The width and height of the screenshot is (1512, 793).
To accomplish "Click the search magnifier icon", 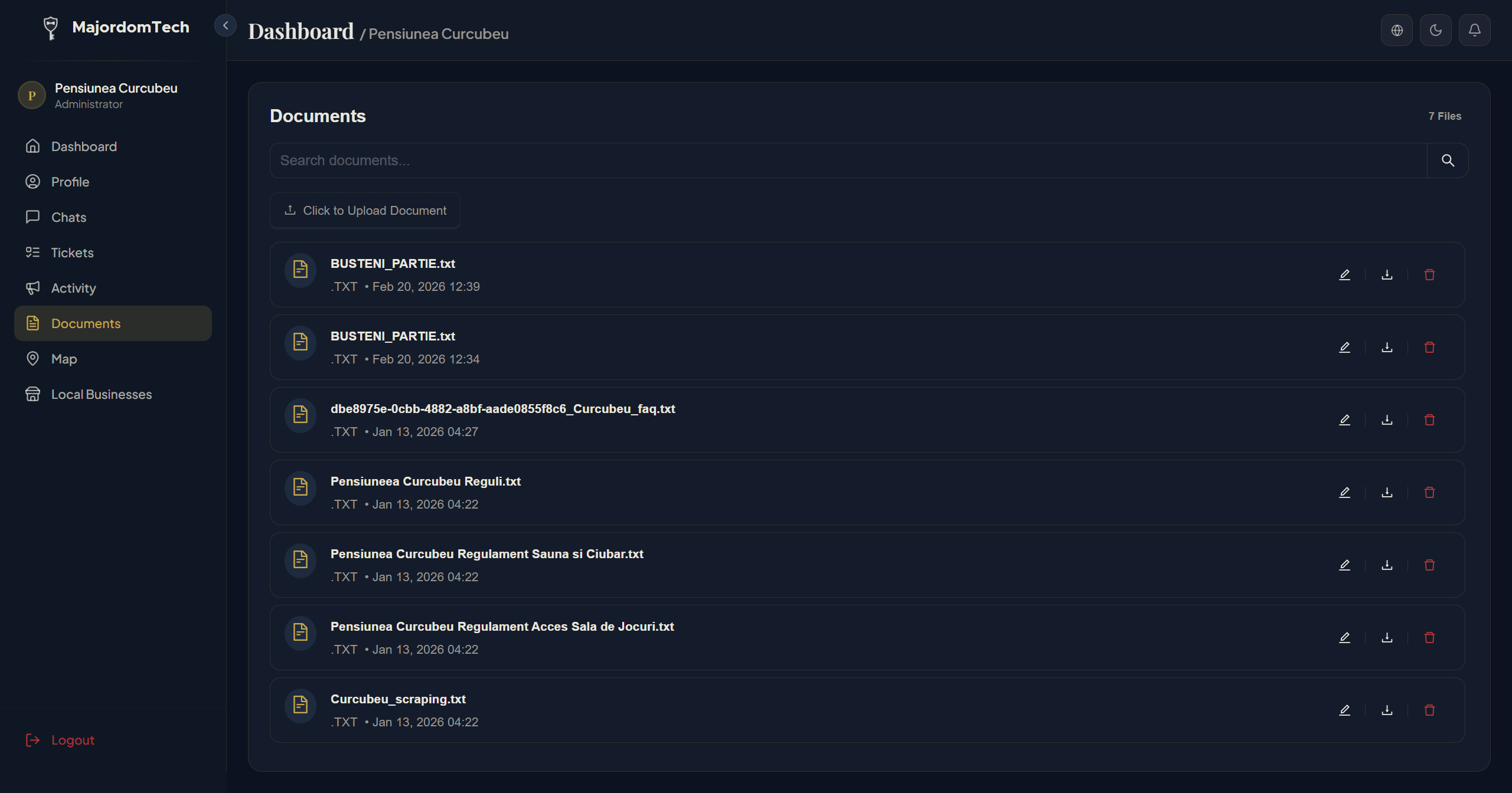I will point(1448,160).
